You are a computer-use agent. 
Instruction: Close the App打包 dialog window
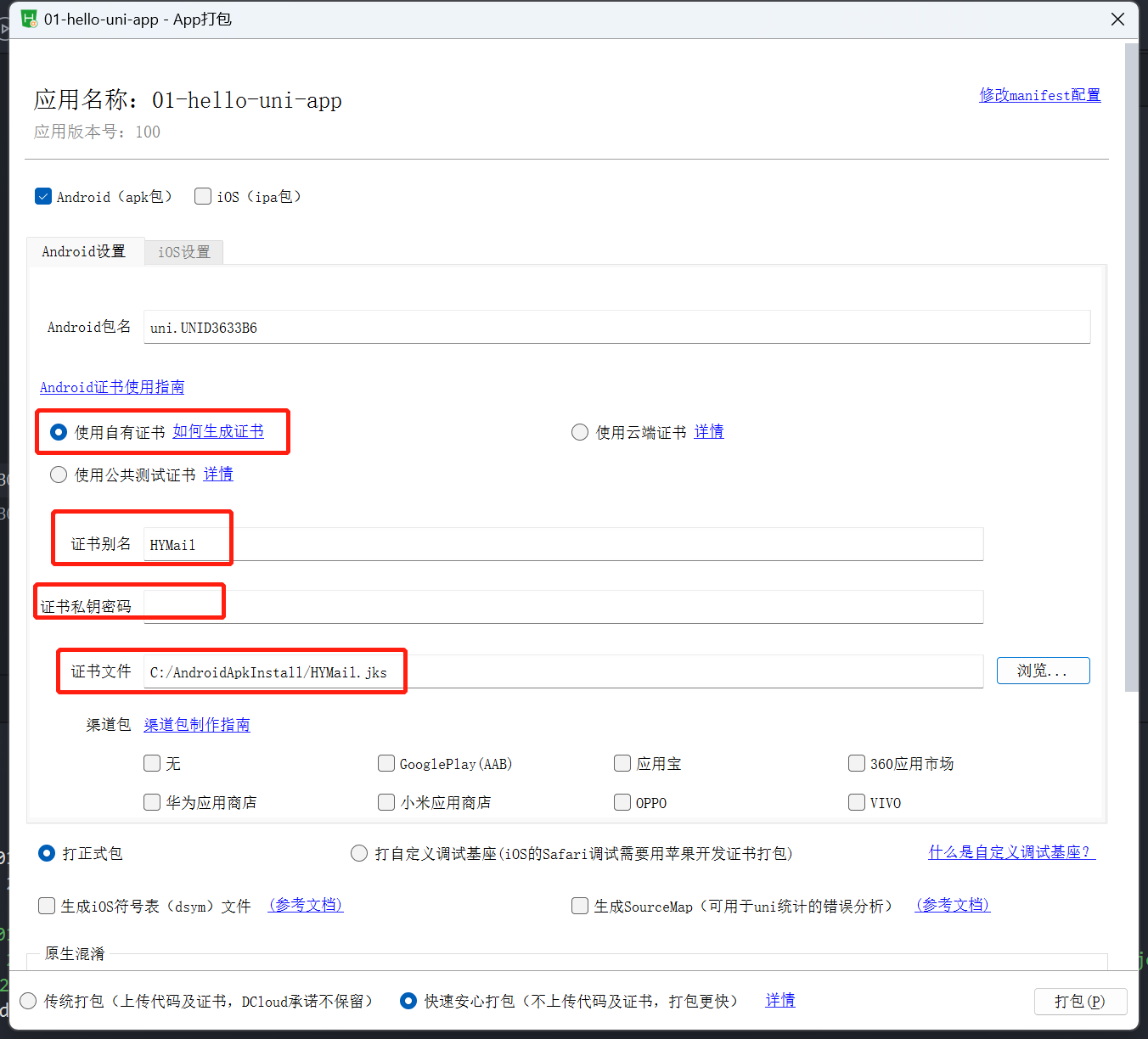[x=1117, y=20]
